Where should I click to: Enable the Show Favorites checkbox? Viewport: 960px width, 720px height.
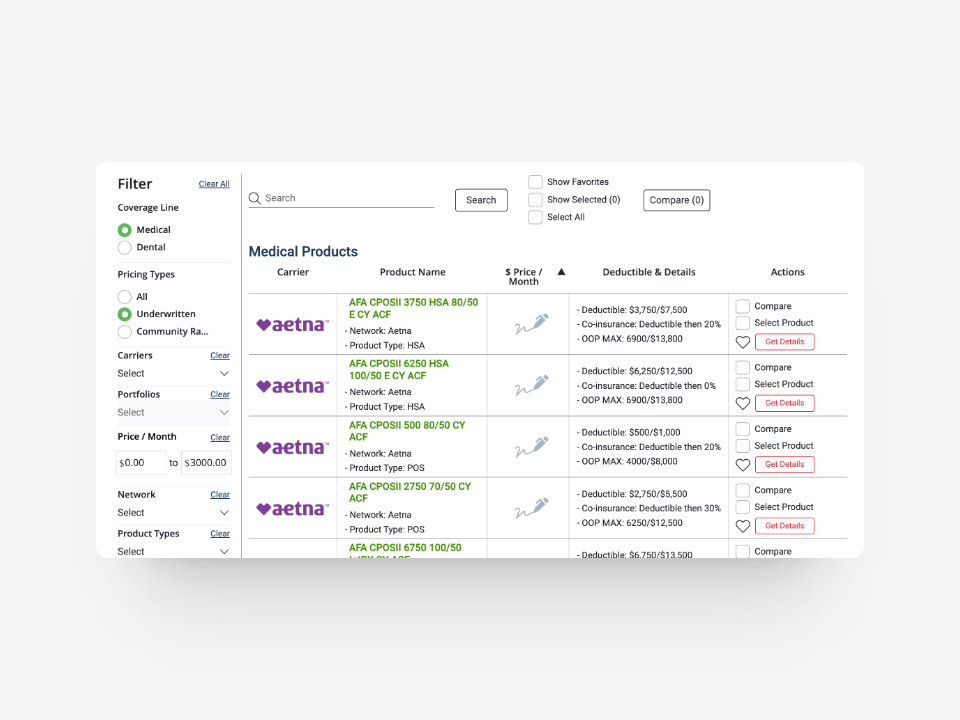[x=536, y=182]
